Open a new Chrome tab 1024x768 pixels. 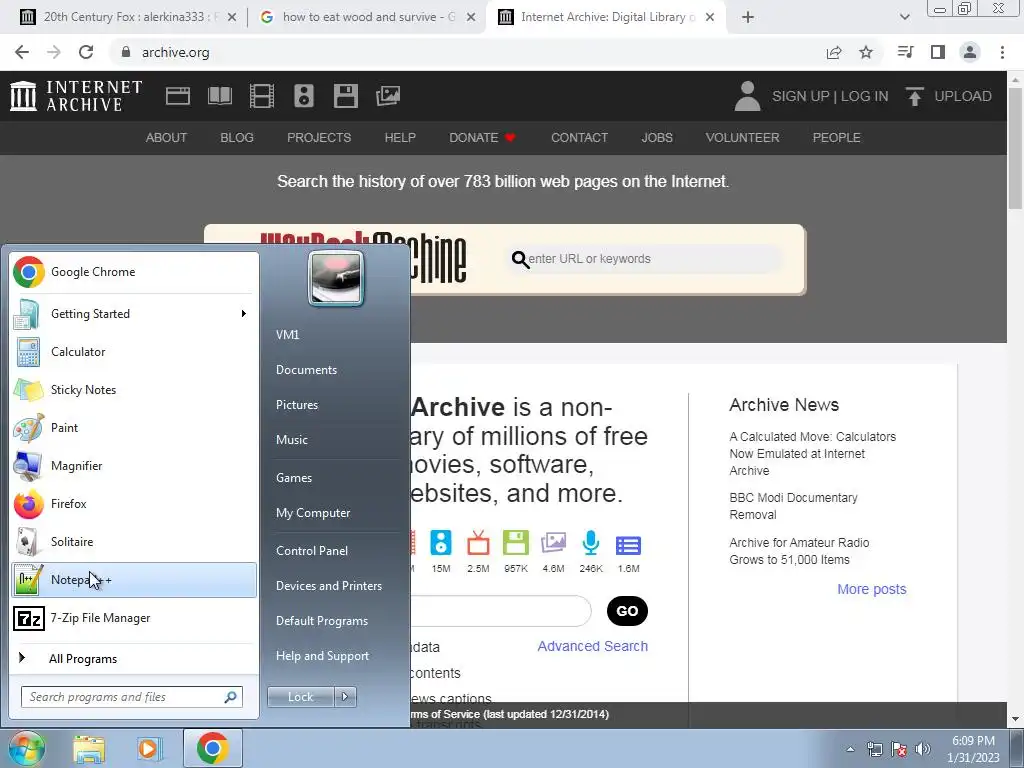click(748, 17)
